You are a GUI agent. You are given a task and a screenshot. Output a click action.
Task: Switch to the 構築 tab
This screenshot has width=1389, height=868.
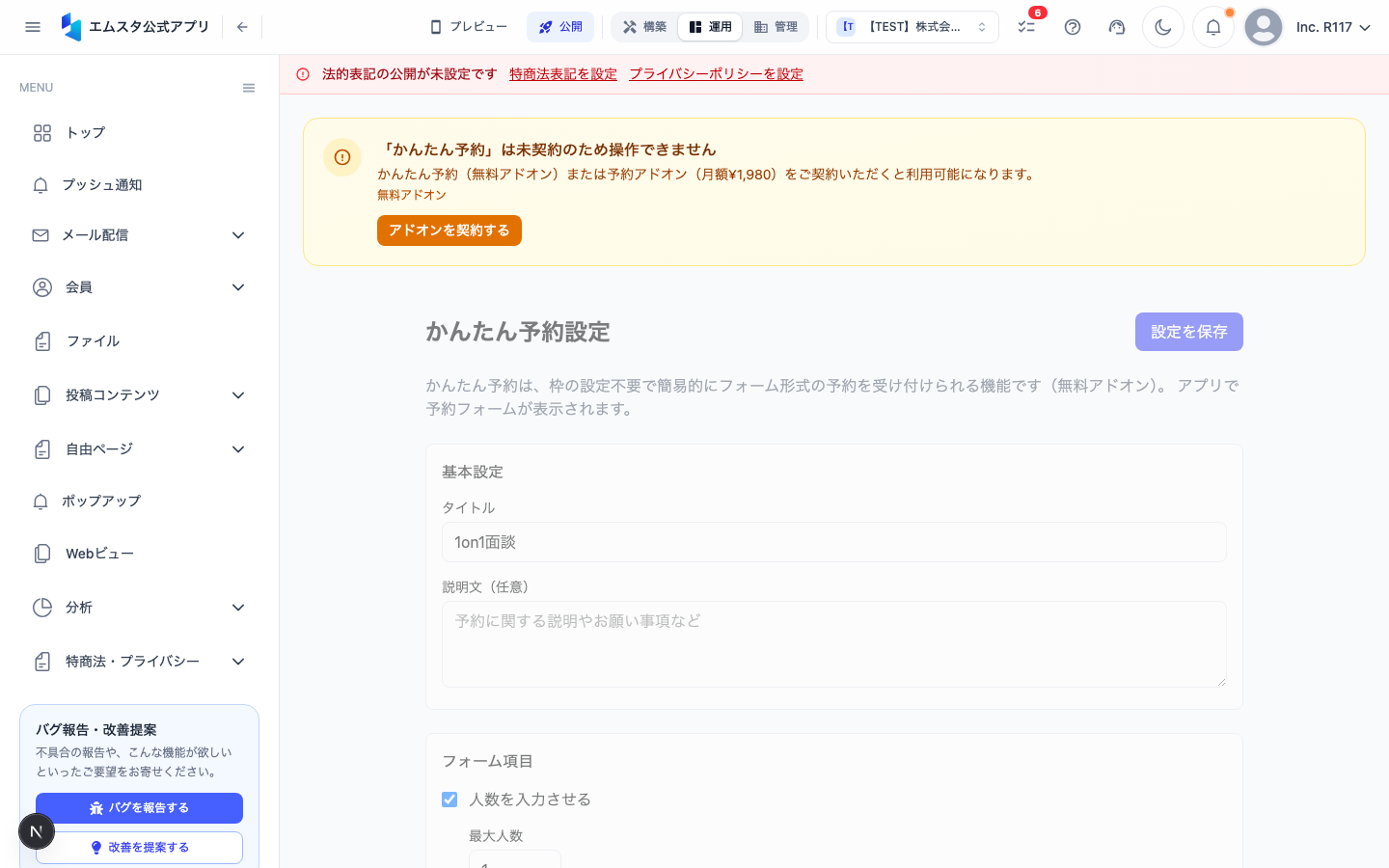point(644,27)
